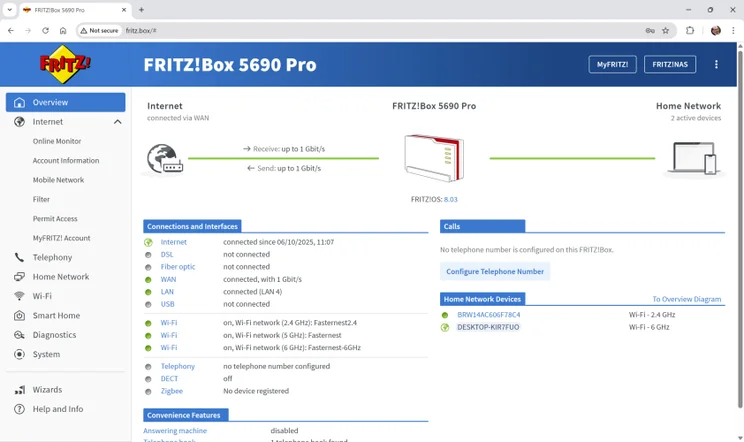Open MyFRITZ! Account in the sidebar

pyautogui.click(x=61, y=238)
